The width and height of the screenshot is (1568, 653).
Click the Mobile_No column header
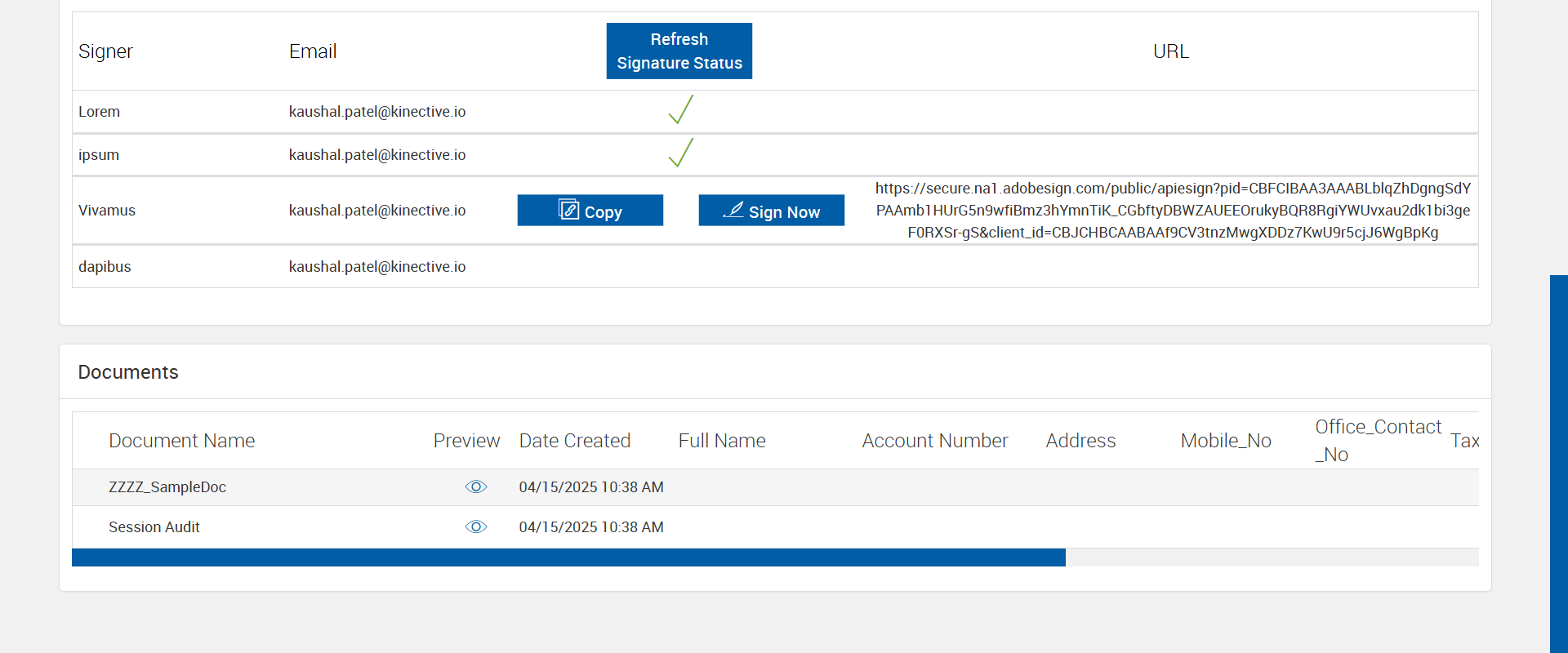click(x=1225, y=441)
